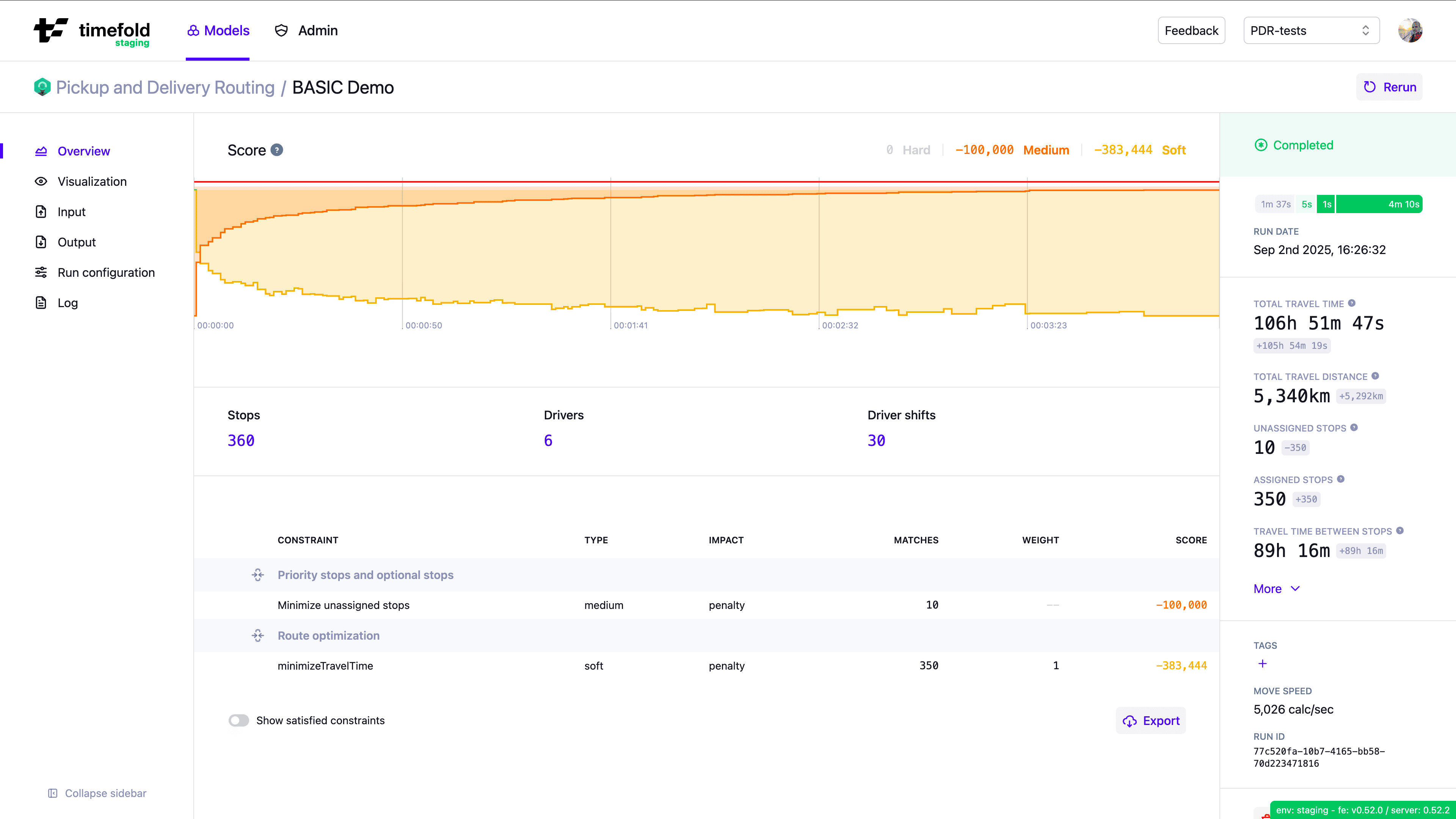
Task: Click the Rerun button
Action: click(1389, 87)
